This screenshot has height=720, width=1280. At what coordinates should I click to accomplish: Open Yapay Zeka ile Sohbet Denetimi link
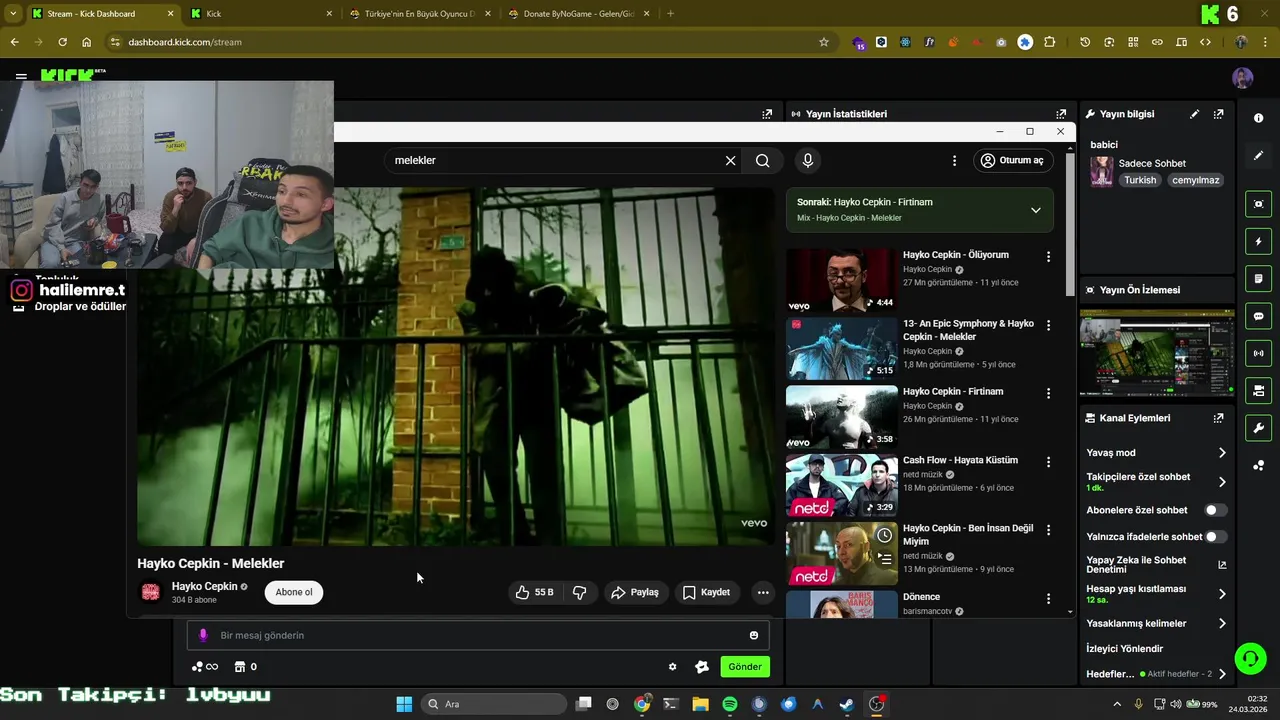coord(1156,565)
